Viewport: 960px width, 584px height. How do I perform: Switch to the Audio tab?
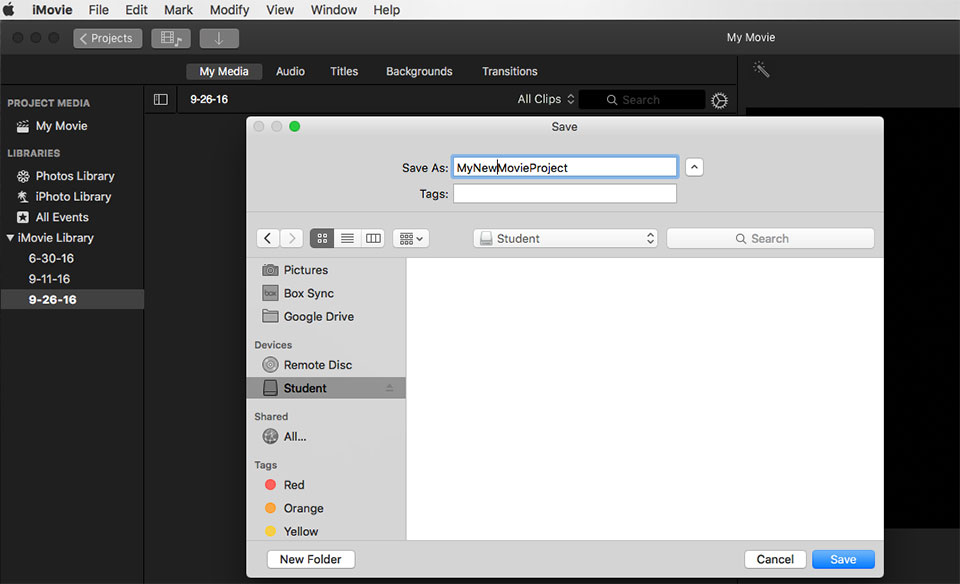pyautogui.click(x=290, y=72)
